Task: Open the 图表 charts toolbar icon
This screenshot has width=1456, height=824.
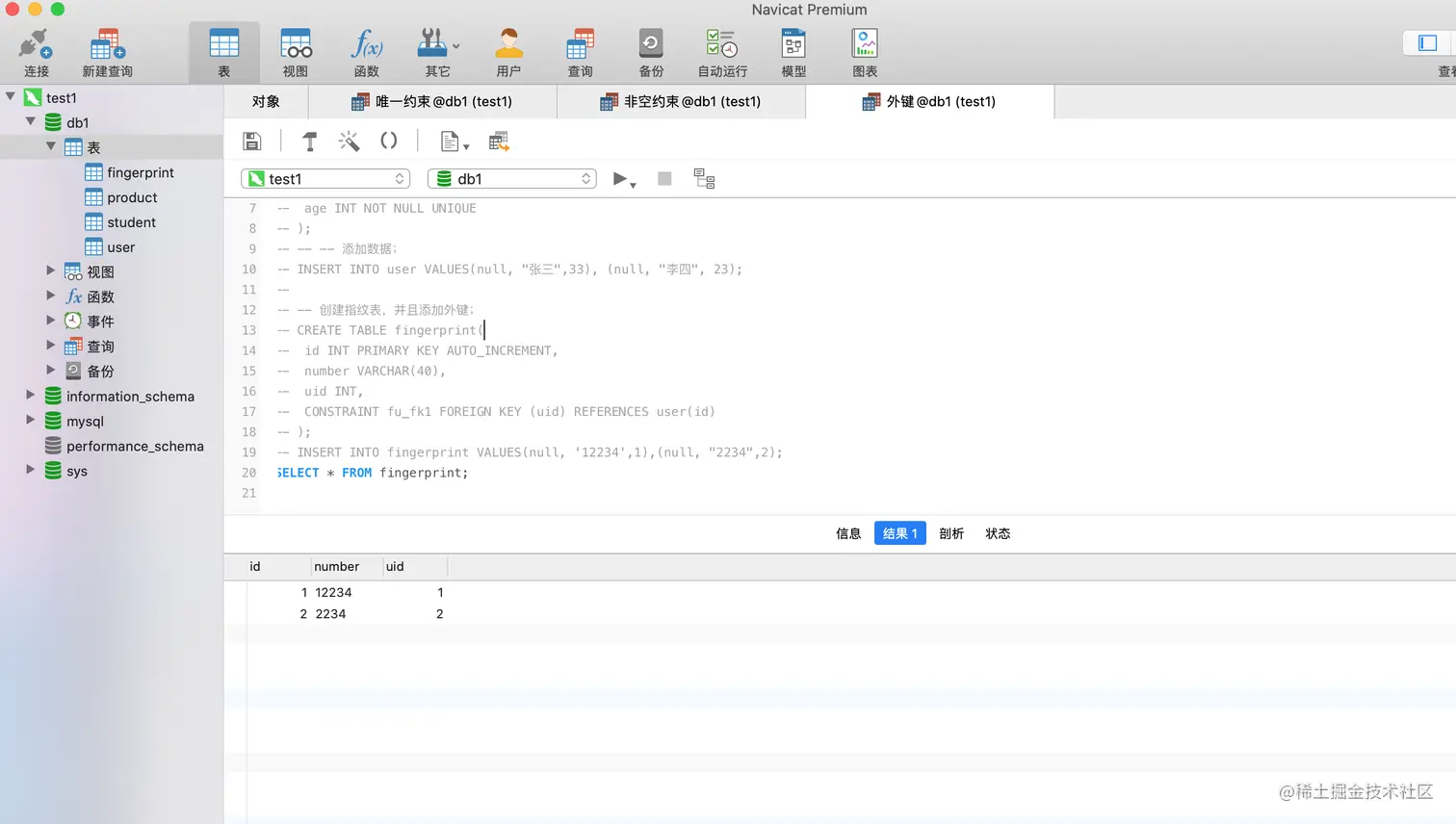Action: (865, 53)
